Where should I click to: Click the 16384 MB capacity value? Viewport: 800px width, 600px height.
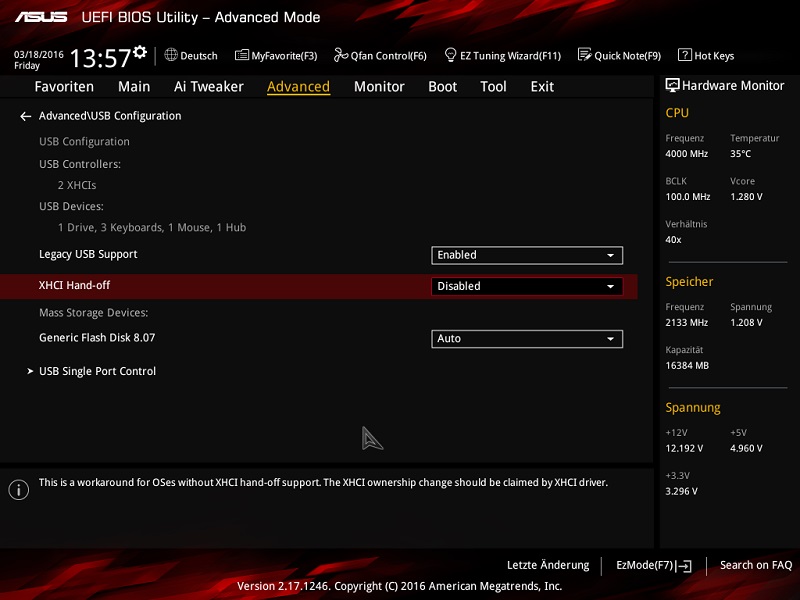(687, 365)
